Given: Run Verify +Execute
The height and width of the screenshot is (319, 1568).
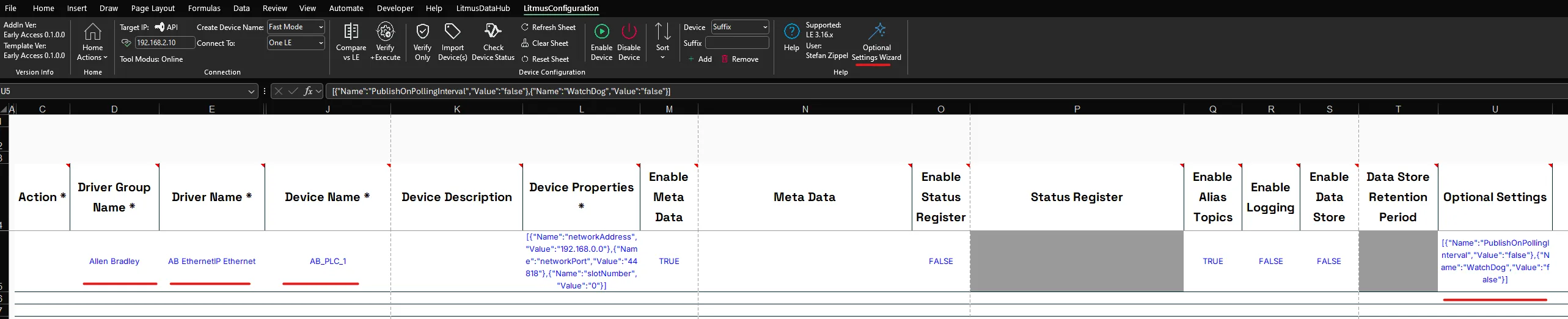Looking at the screenshot, I should [x=385, y=31].
